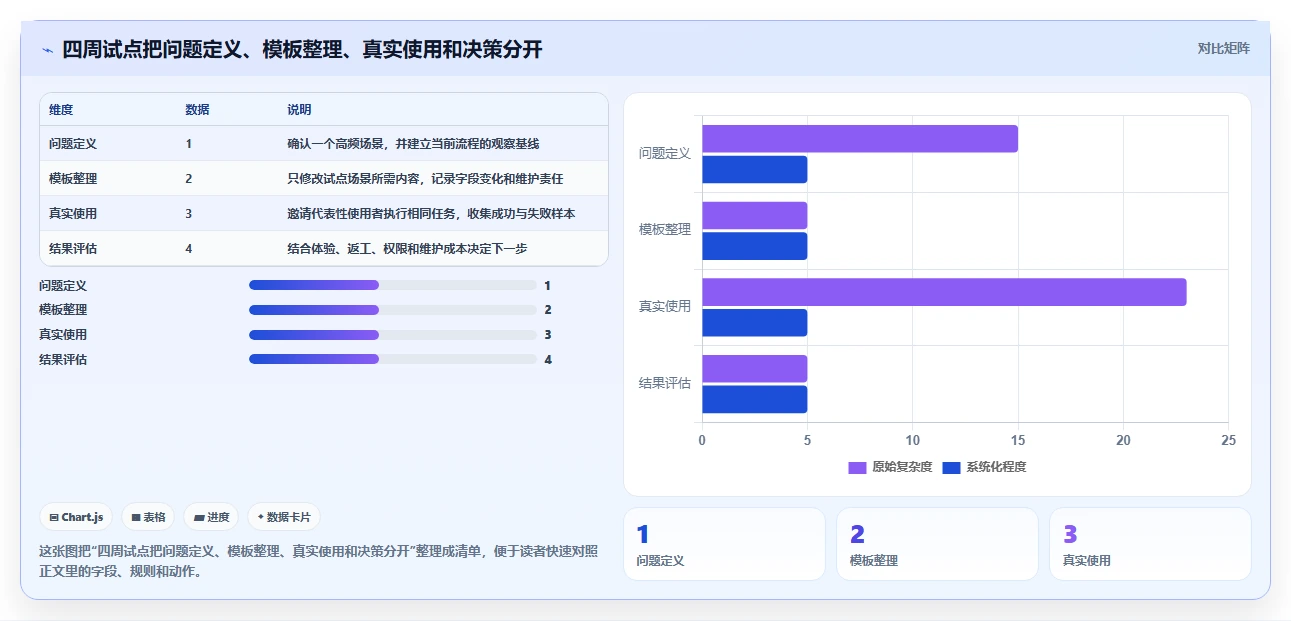
Task: Open the data card numbered 3 真实使用
Action: 1150,544
